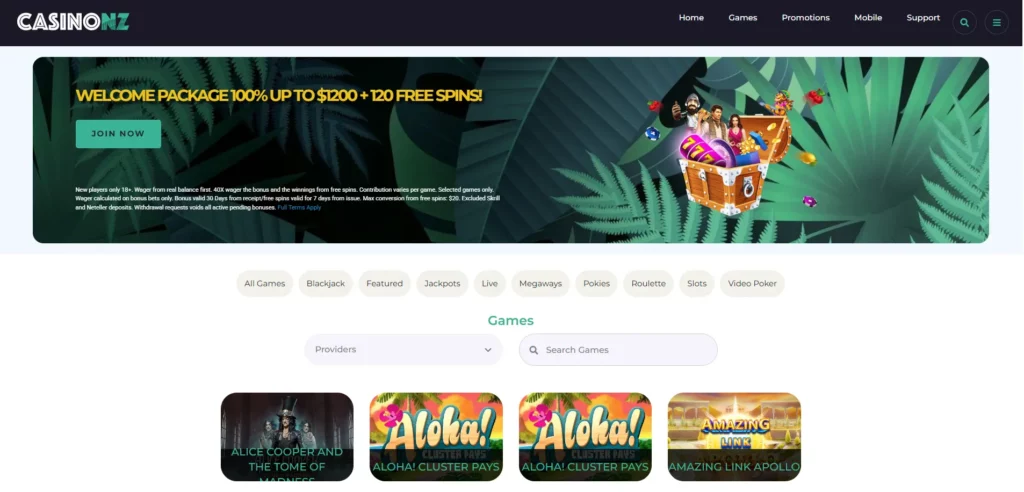This screenshot has height=492, width=1024.
Task: Click the search icon in the header
Action: pyautogui.click(x=965, y=22)
